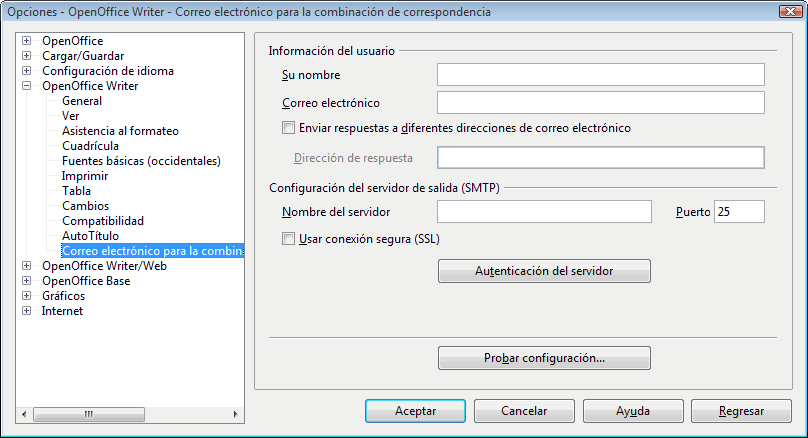Viewport: 808px width, 438px height.
Task: Close the Opciones dialog window
Action: 790,11
